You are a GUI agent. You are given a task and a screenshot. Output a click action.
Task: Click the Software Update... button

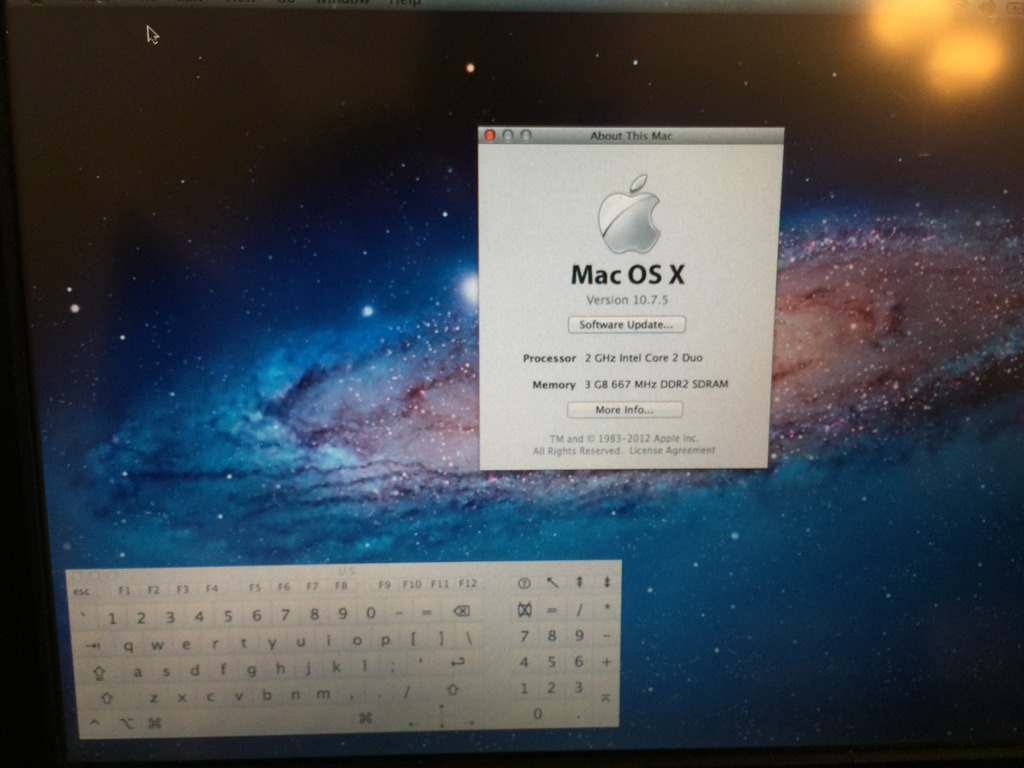(x=626, y=325)
